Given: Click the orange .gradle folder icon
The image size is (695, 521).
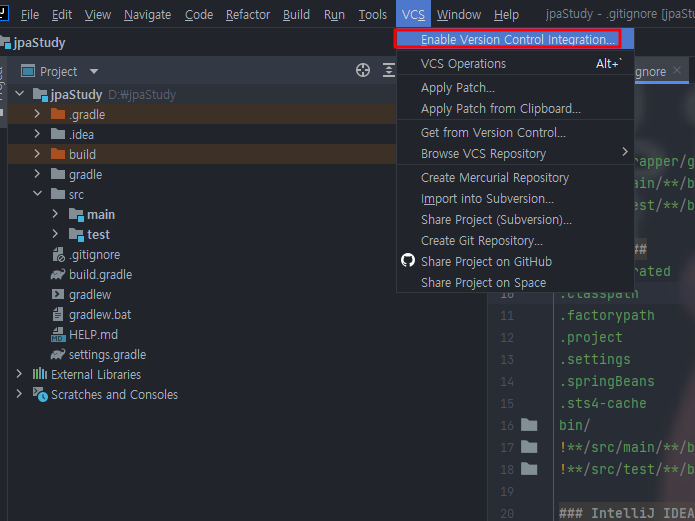Looking at the screenshot, I should 58,114.
